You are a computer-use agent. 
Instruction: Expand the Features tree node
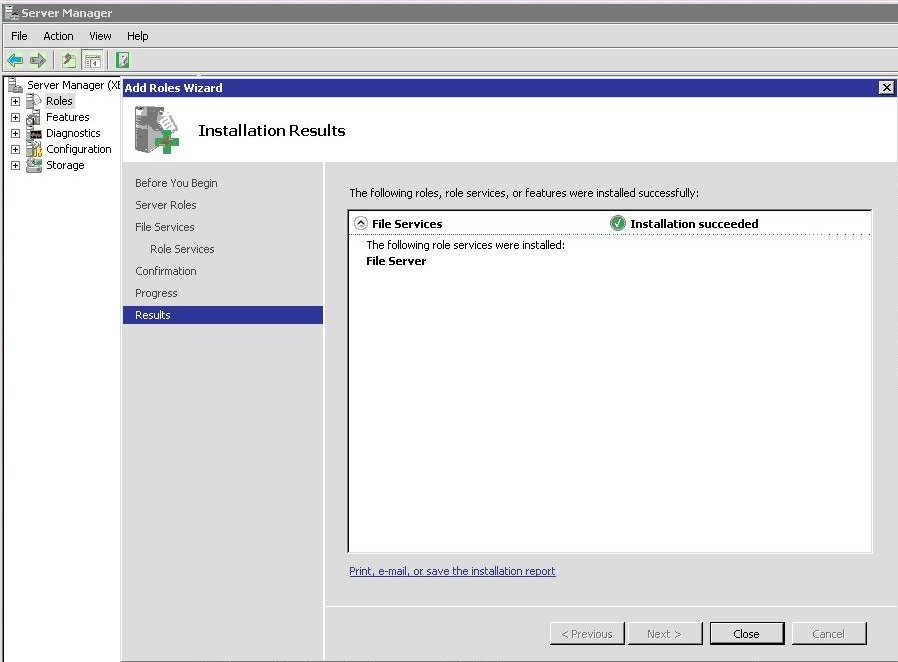point(15,117)
